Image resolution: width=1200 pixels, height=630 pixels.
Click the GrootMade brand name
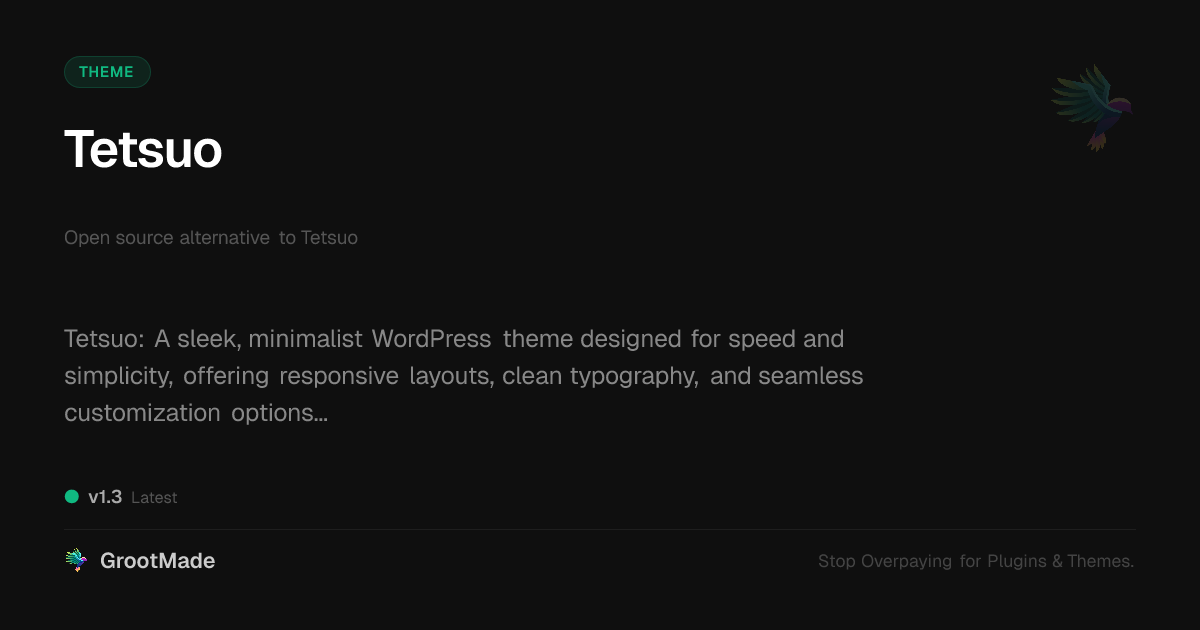pos(157,561)
